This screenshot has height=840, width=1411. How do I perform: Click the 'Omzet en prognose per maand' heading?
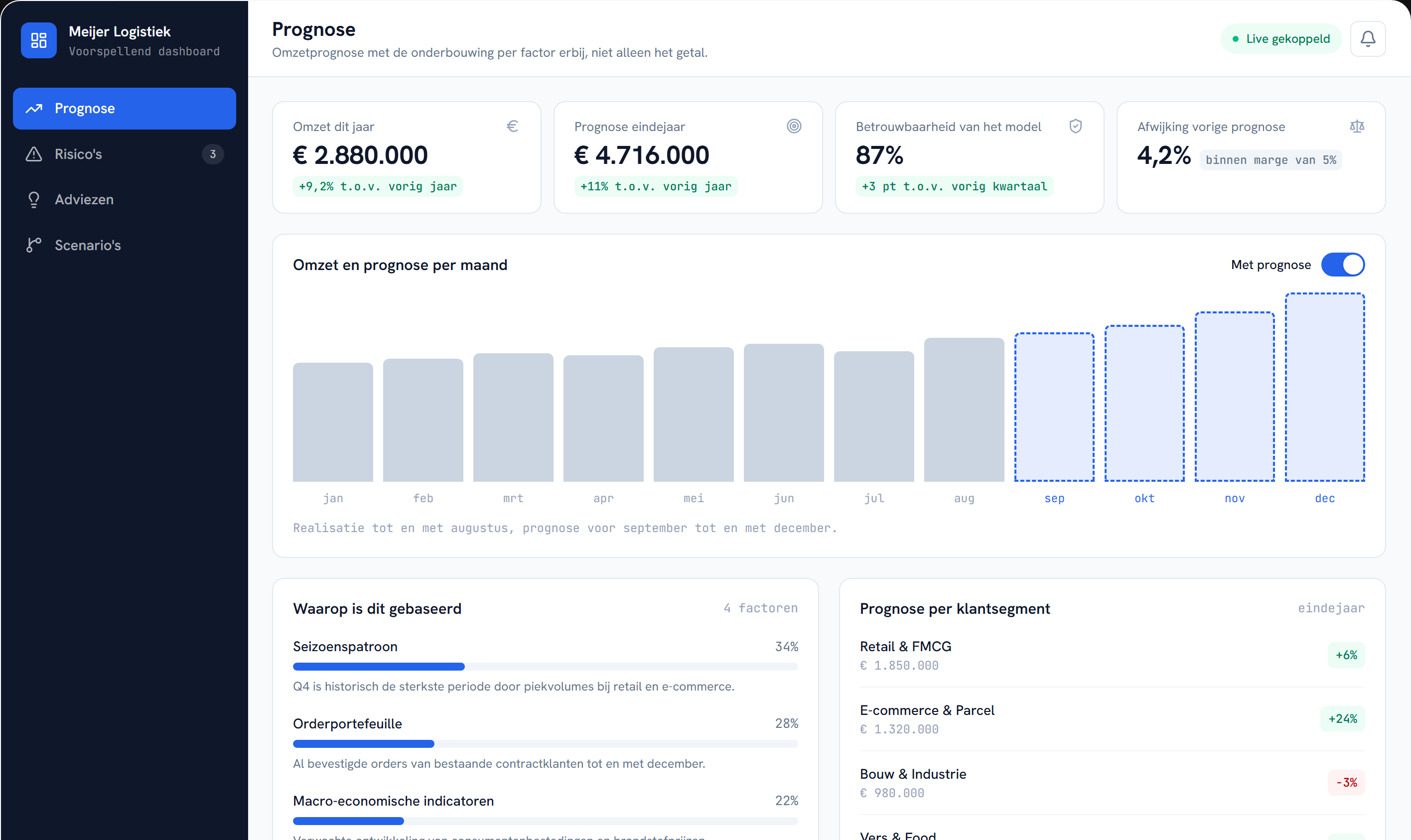pyautogui.click(x=400, y=265)
